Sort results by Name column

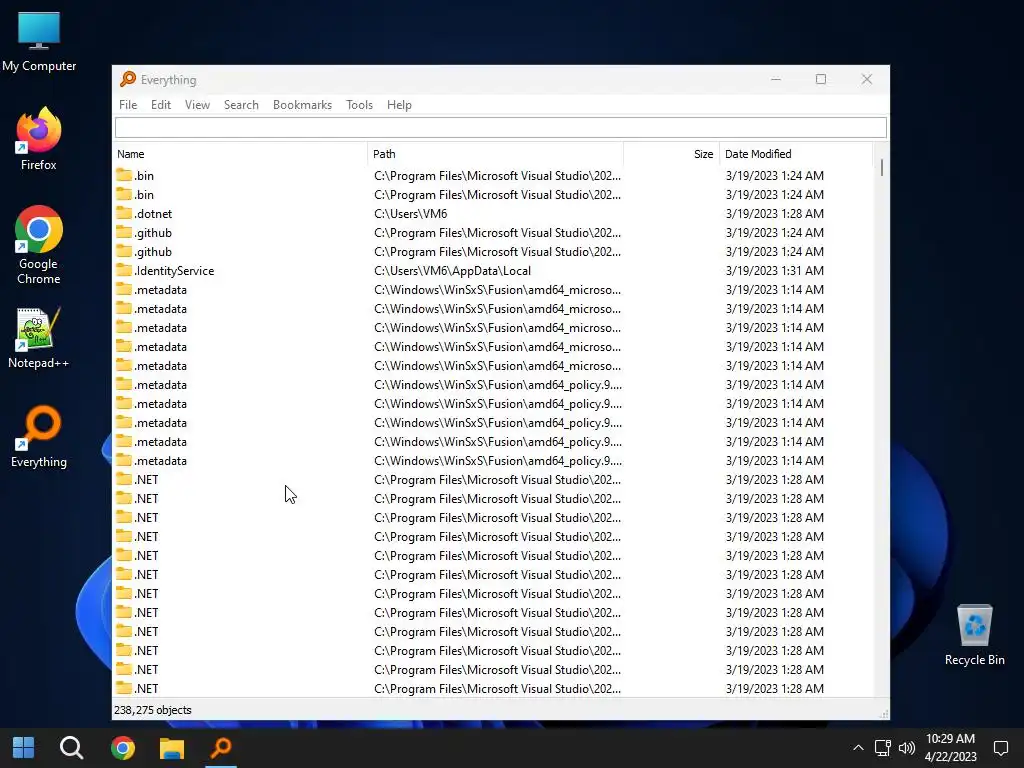click(x=240, y=154)
